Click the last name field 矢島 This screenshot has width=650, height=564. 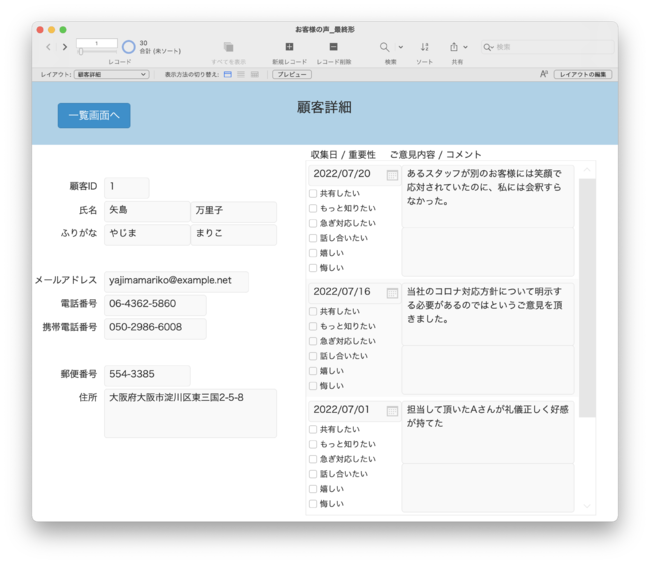click(147, 211)
